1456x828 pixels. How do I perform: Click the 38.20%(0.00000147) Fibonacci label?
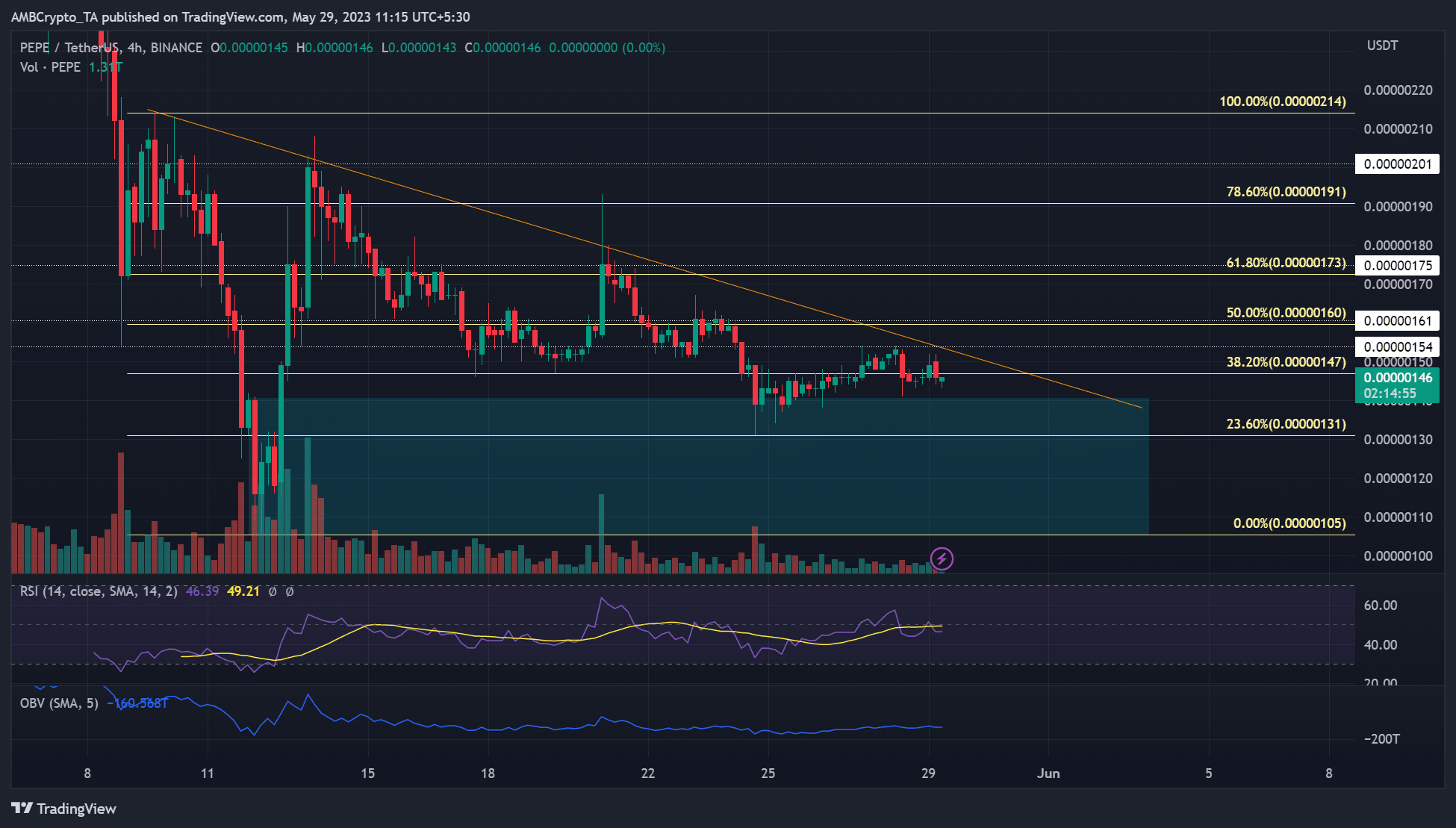pyautogui.click(x=1287, y=362)
